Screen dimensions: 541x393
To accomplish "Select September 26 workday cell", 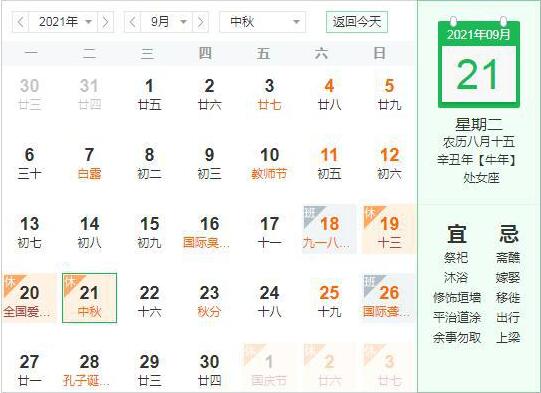I will [x=389, y=298].
